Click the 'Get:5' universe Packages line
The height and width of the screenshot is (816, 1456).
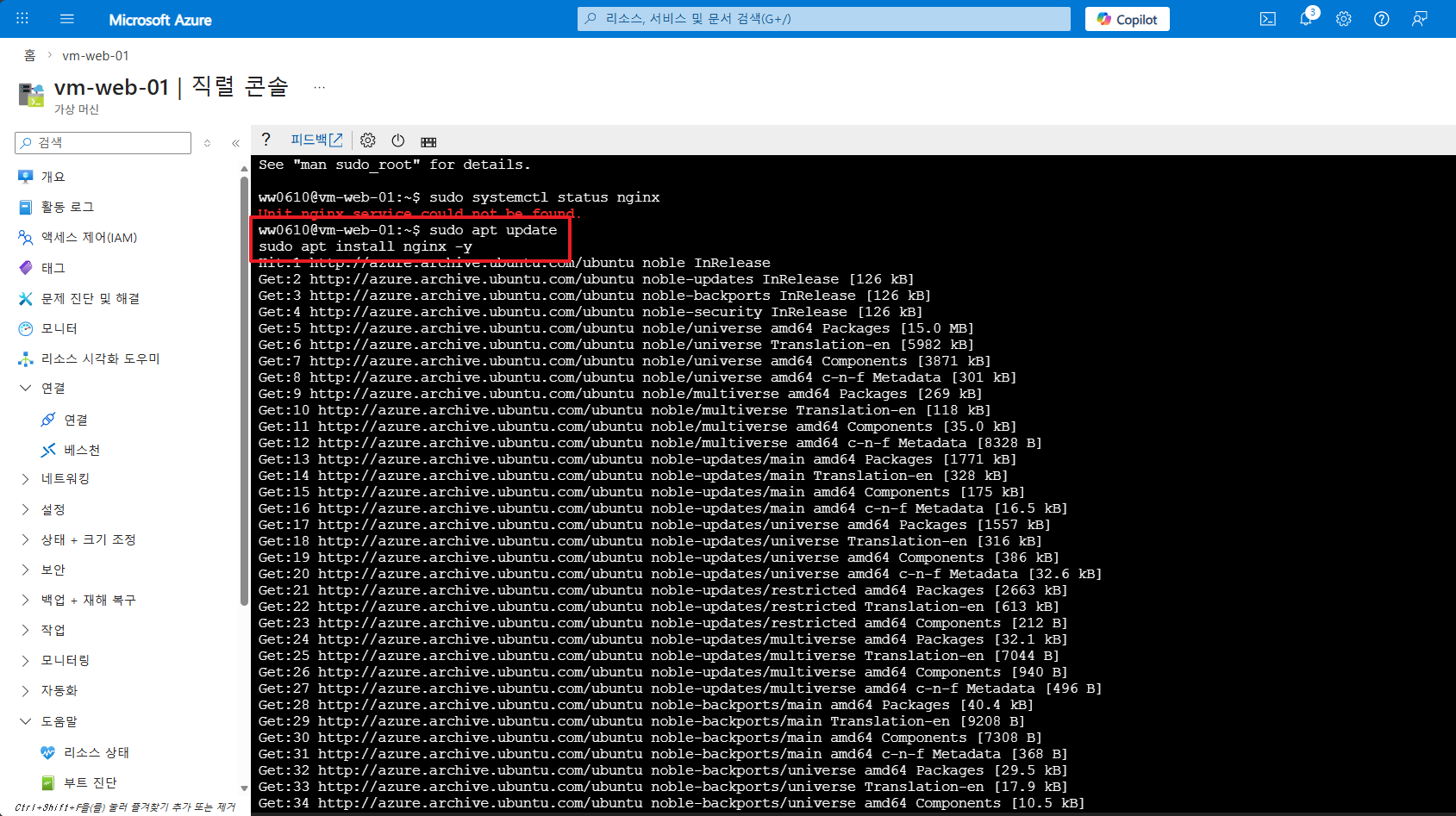(616, 328)
